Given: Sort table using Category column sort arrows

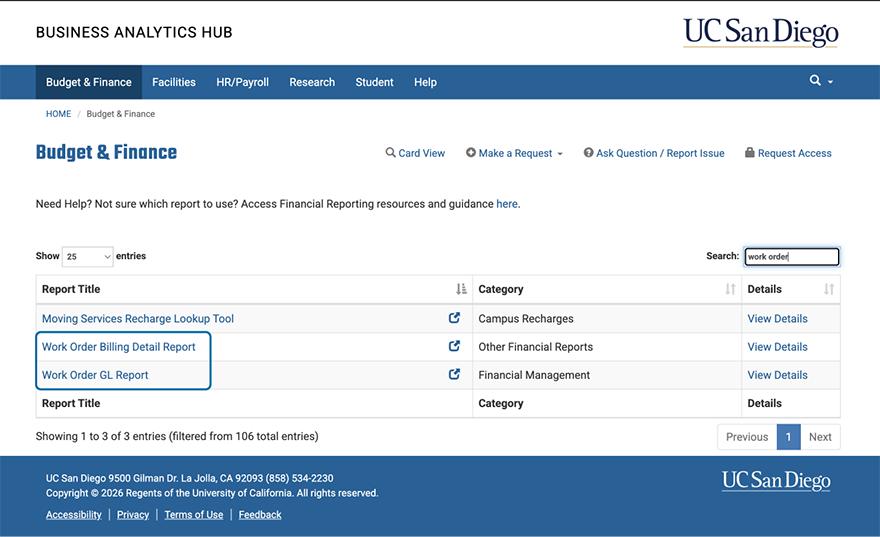Looking at the screenshot, I should point(730,289).
